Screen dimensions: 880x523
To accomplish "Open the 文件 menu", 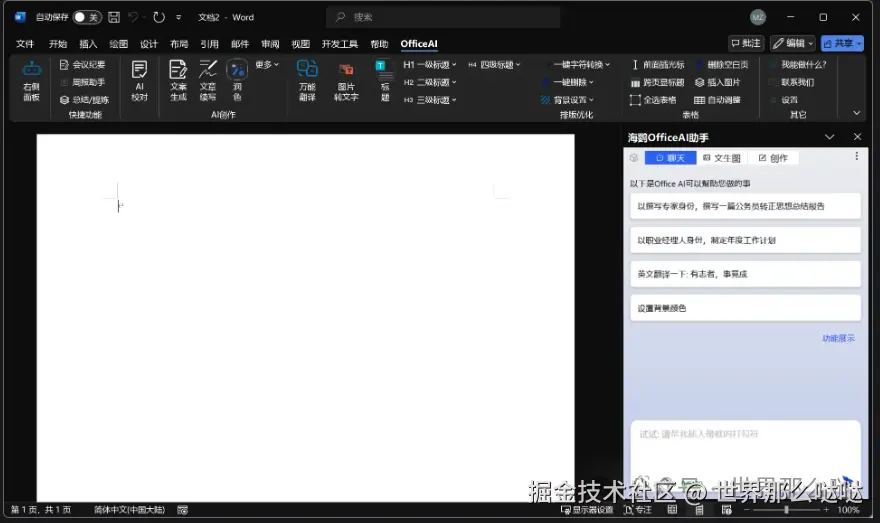I will [25, 44].
